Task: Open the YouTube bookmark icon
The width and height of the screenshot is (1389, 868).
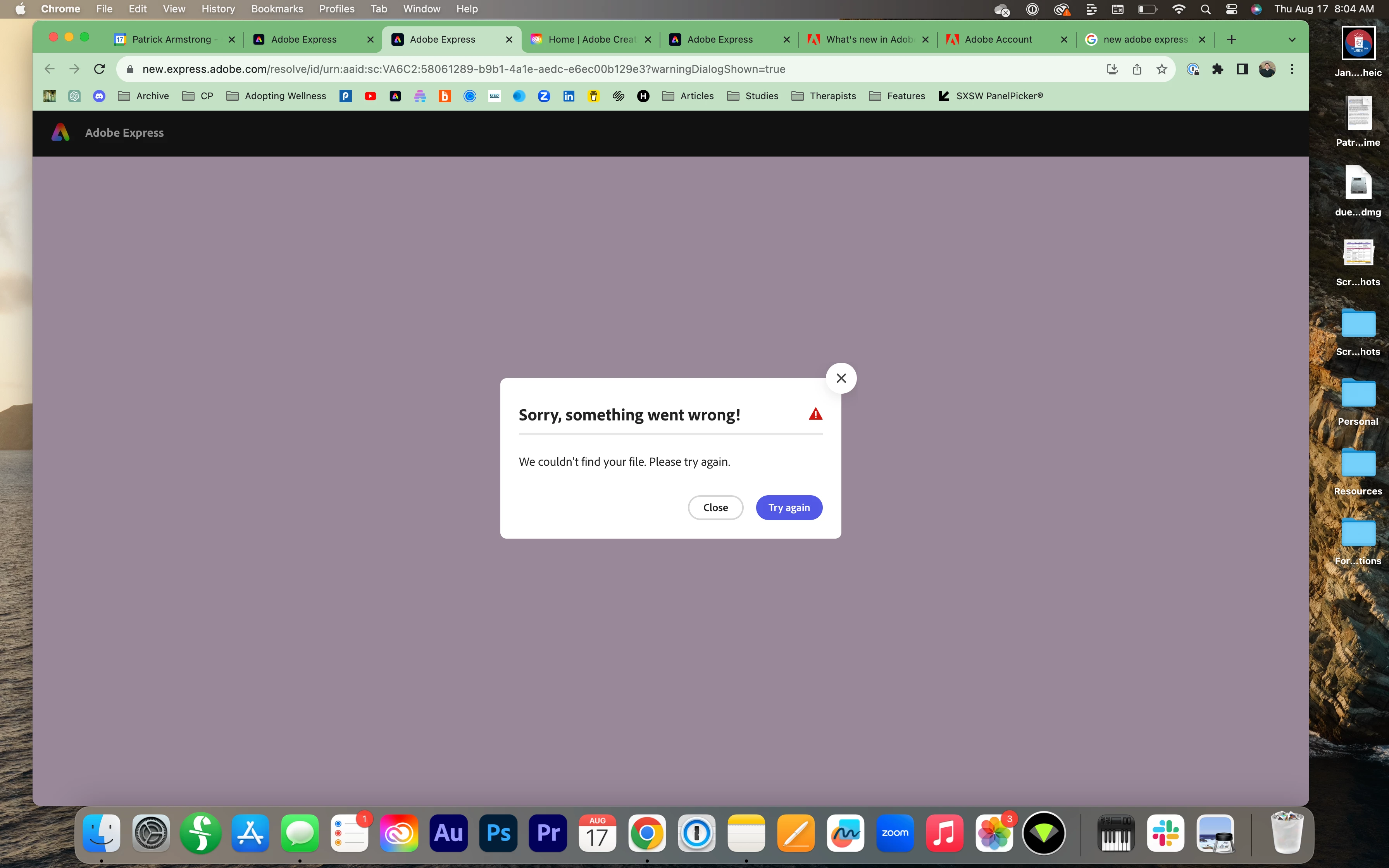Action: click(370, 96)
